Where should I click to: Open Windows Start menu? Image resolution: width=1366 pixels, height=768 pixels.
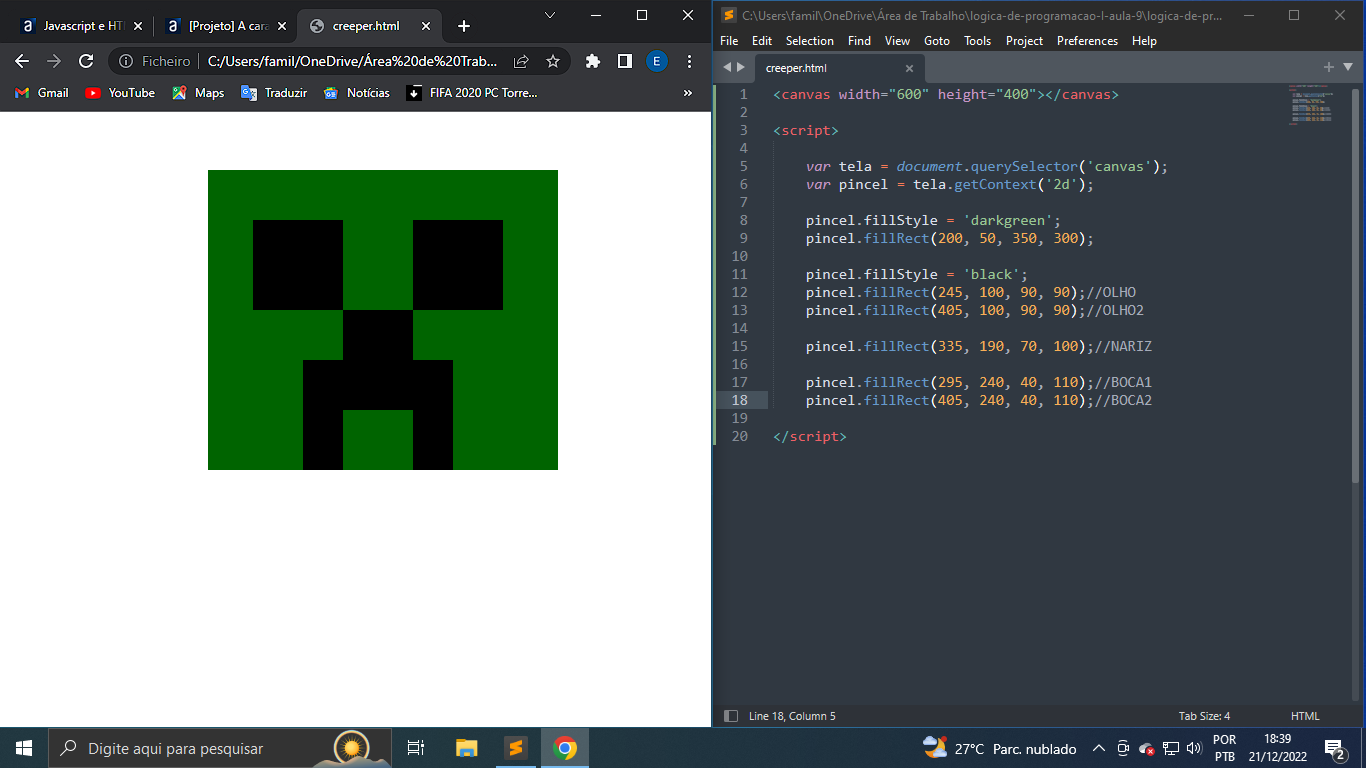24,748
